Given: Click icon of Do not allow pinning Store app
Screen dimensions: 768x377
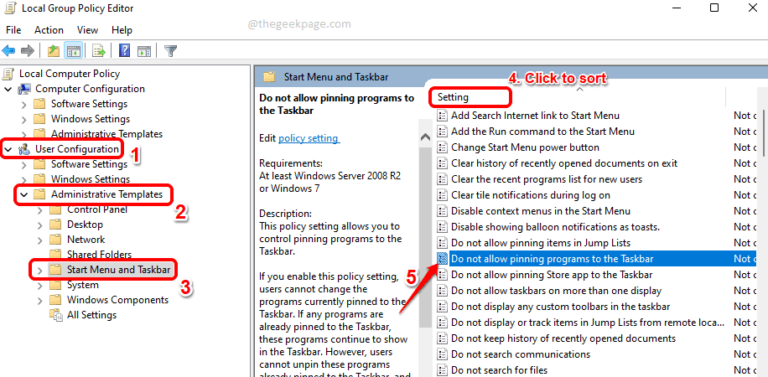Looking at the screenshot, I should tap(442, 275).
